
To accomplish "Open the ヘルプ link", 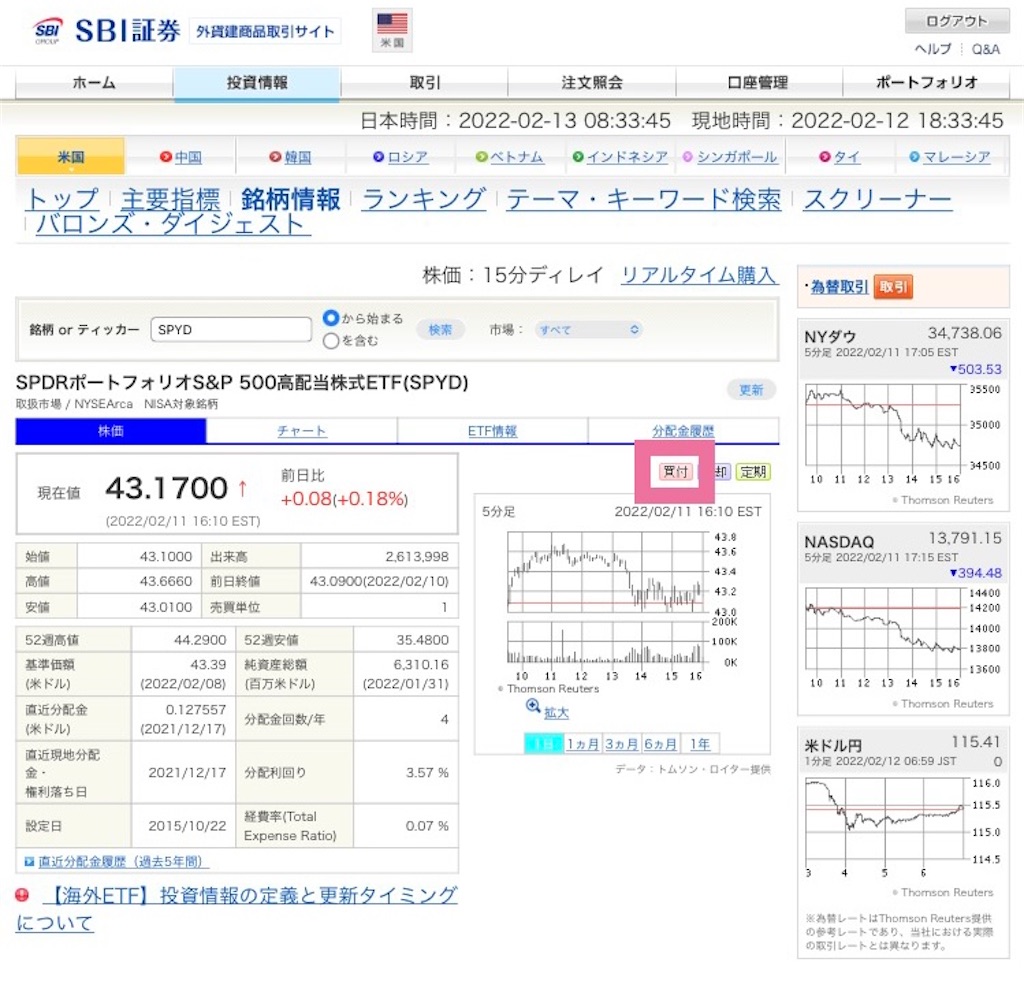I will [933, 49].
